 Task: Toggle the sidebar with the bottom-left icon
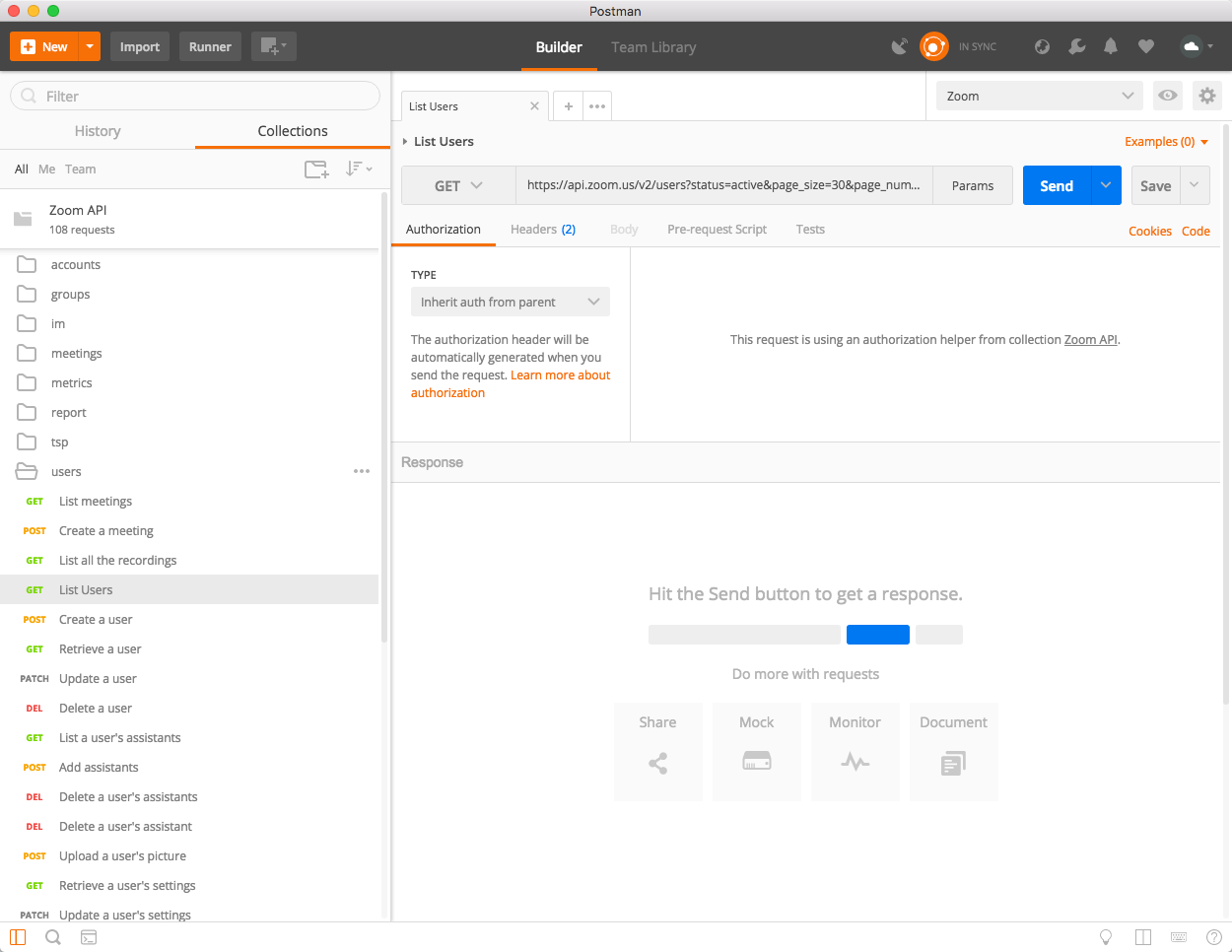16,937
